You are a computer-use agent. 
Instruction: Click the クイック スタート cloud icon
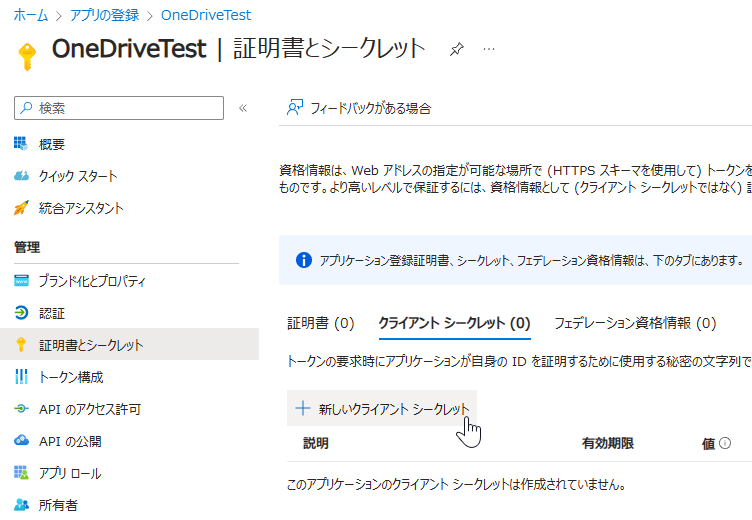pyautogui.click(x=21, y=176)
